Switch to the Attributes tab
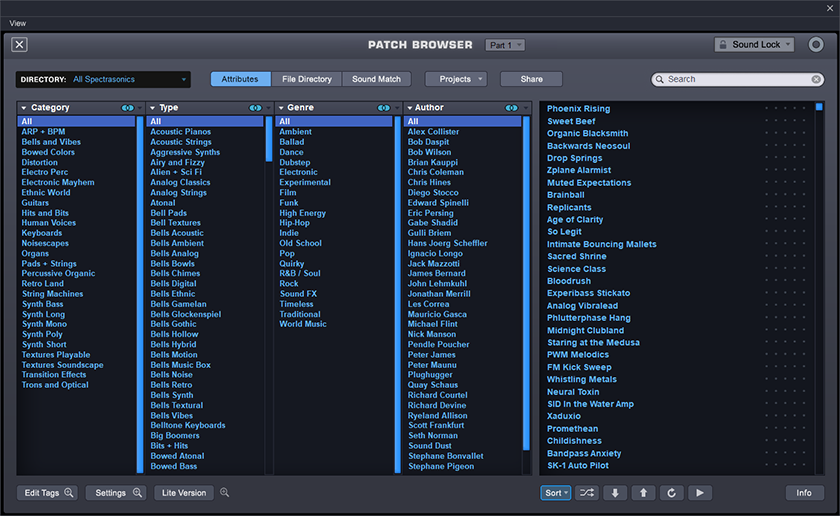 click(x=240, y=79)
